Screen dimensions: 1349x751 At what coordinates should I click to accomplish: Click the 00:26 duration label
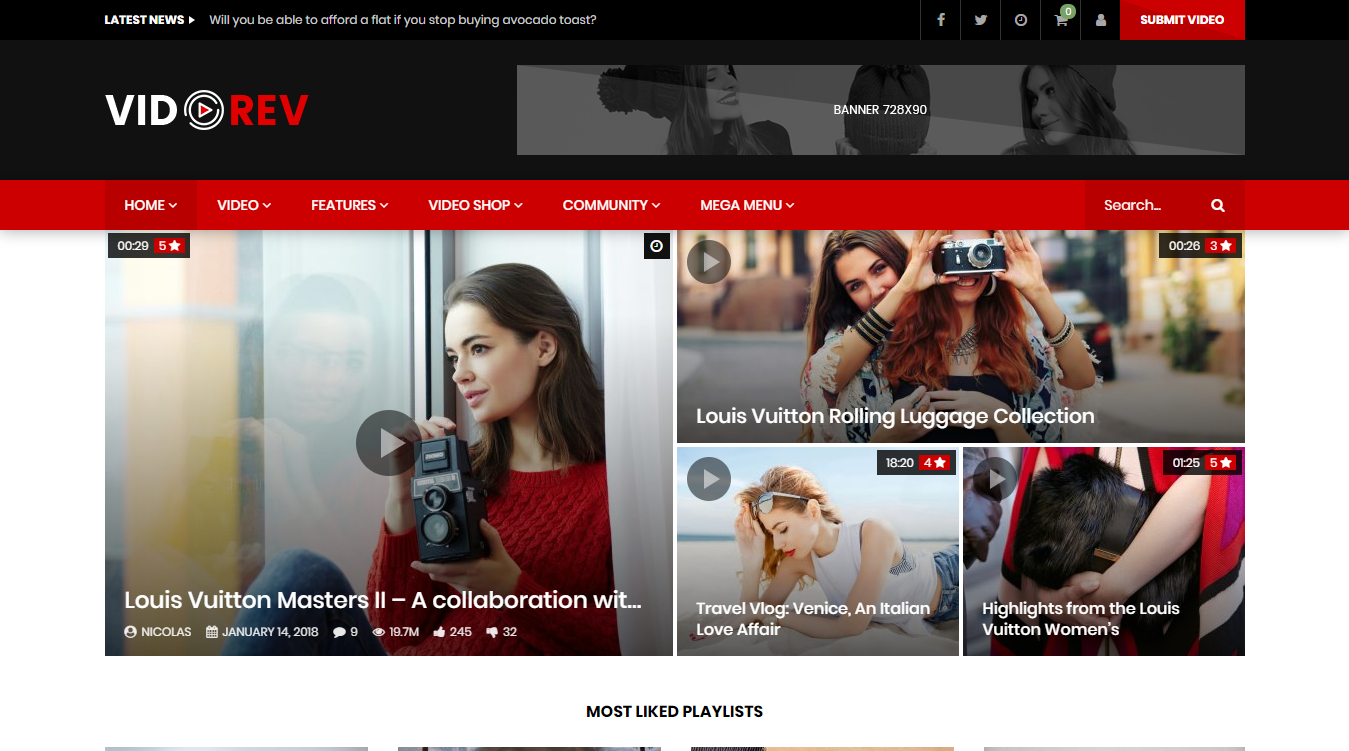pos(1184,246)
